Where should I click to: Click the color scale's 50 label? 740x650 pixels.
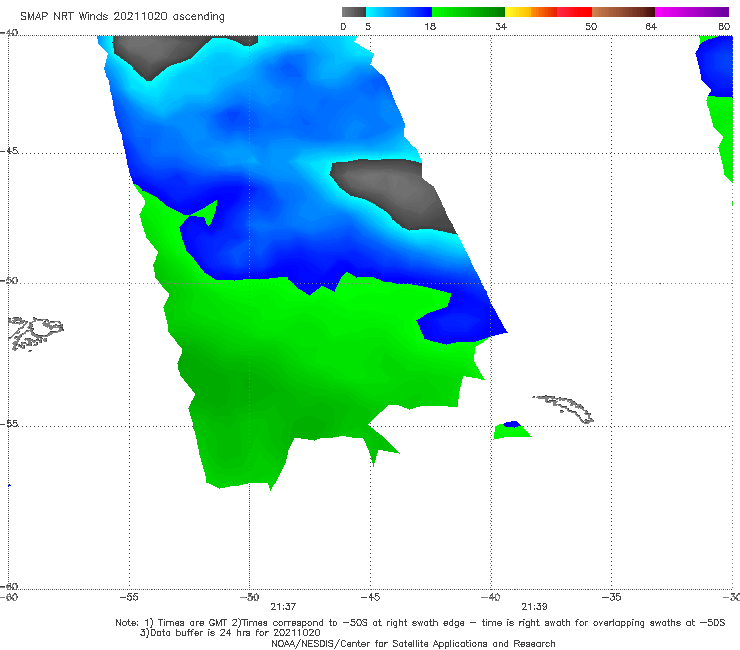pyautogui.click(x=591, y=26)
